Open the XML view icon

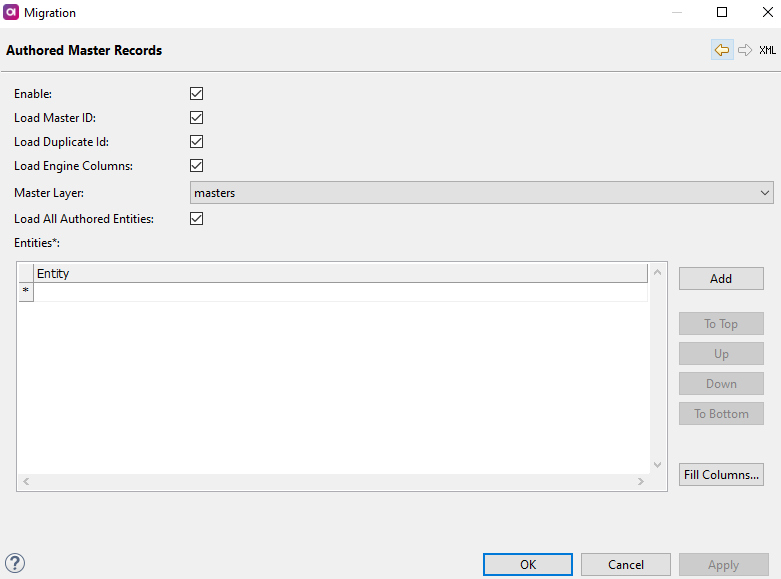767,50
